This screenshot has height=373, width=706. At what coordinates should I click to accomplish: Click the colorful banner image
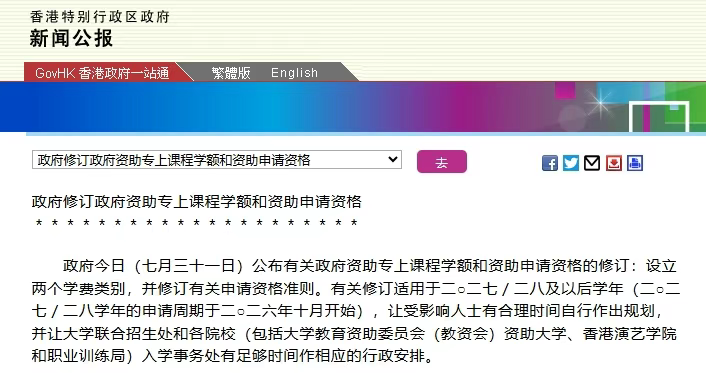(353, 107)
